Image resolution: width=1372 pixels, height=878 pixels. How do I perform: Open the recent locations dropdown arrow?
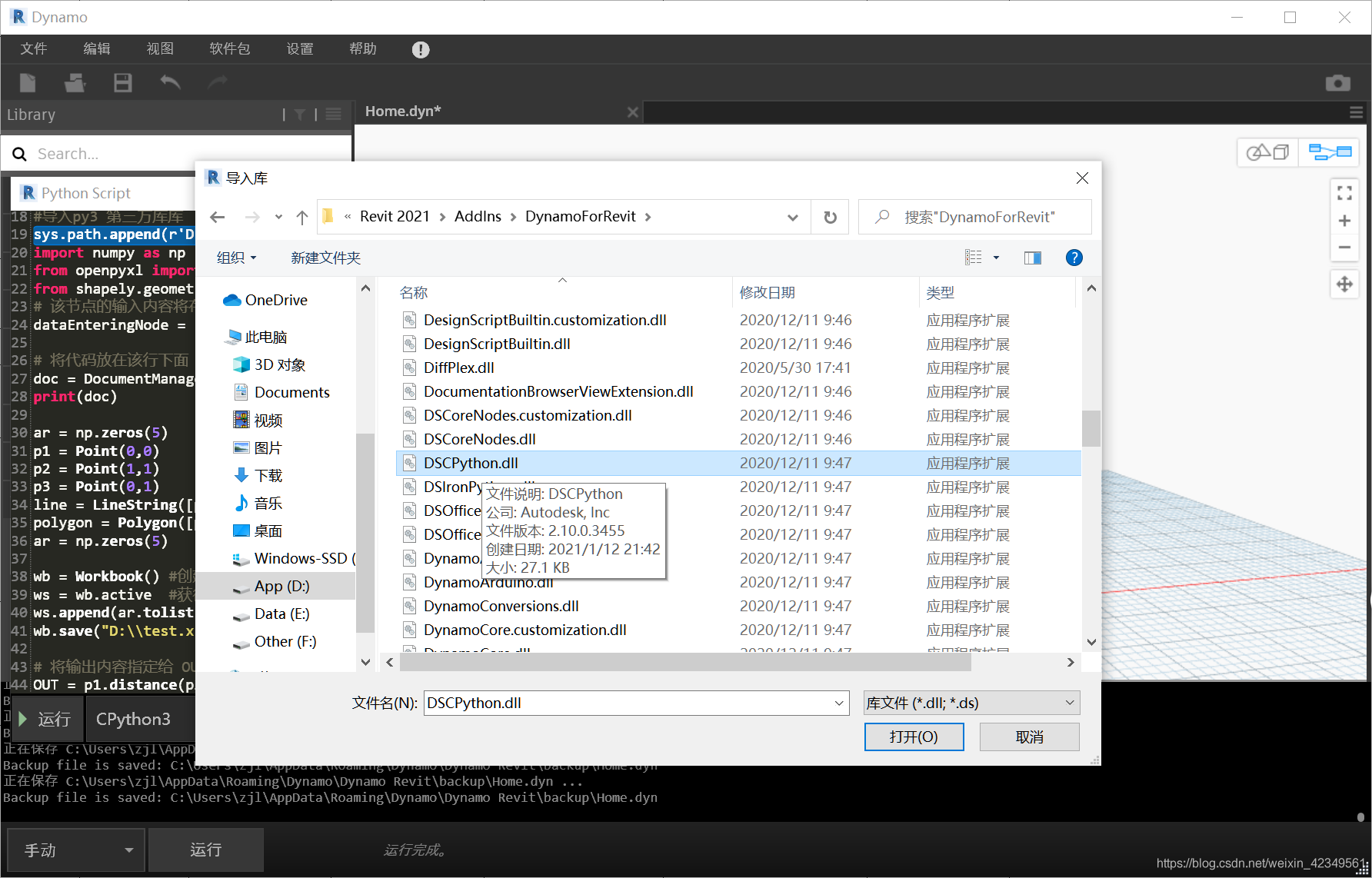(278, 217)
